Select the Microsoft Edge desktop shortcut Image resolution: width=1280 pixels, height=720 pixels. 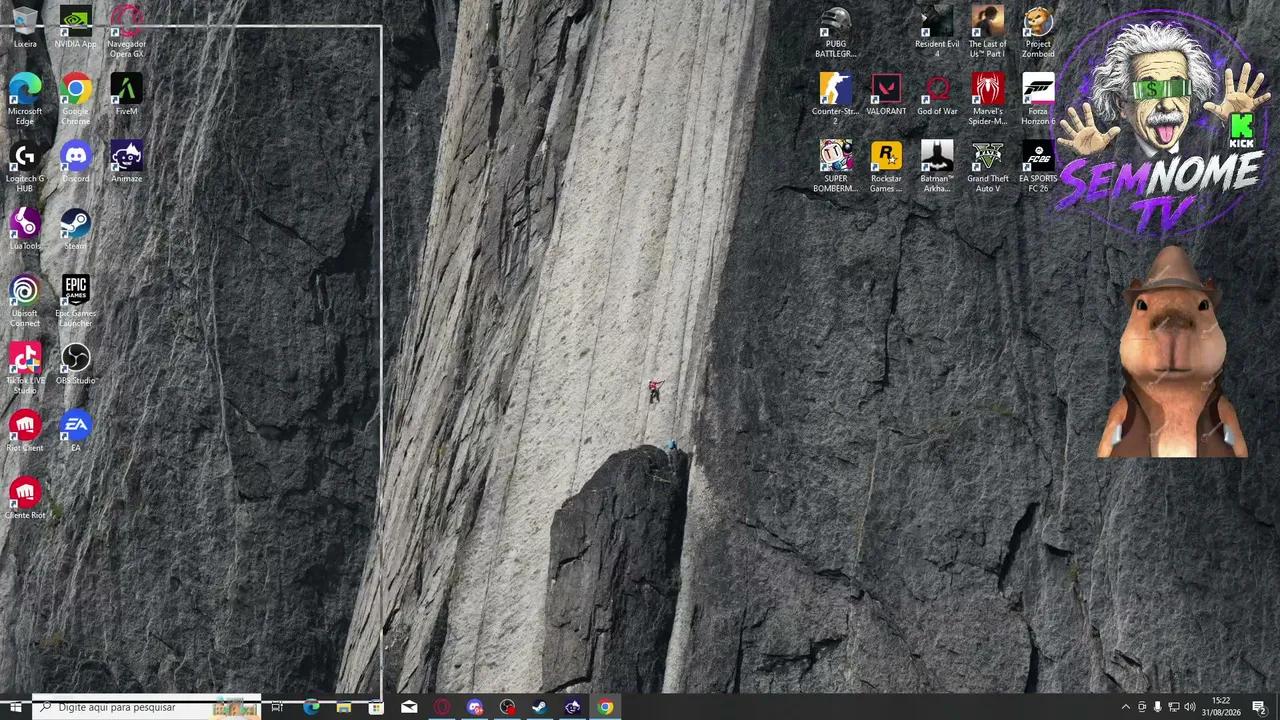[x=25, y=99]
